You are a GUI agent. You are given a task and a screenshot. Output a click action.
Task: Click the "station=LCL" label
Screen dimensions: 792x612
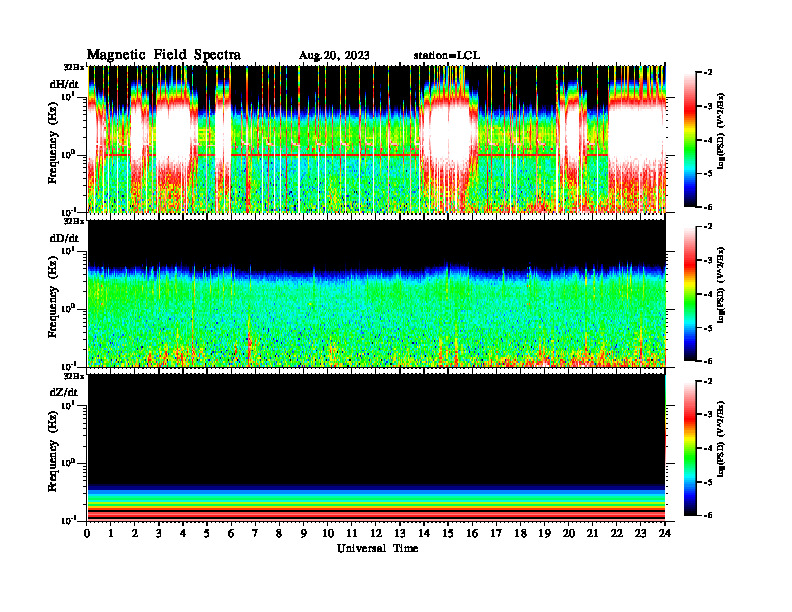(x=447, y=56)
